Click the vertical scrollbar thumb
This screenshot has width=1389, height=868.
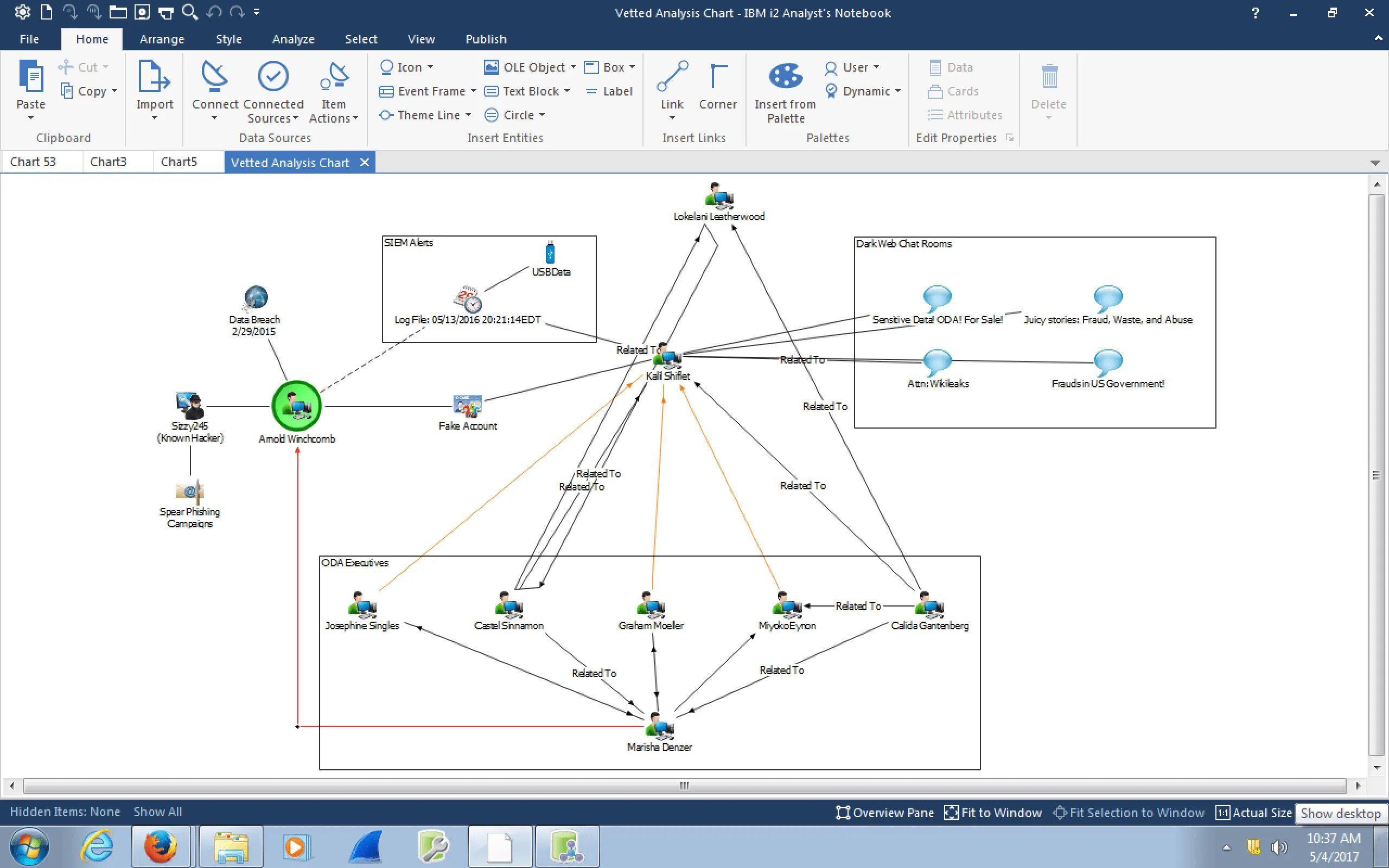tap(1377, 475)
